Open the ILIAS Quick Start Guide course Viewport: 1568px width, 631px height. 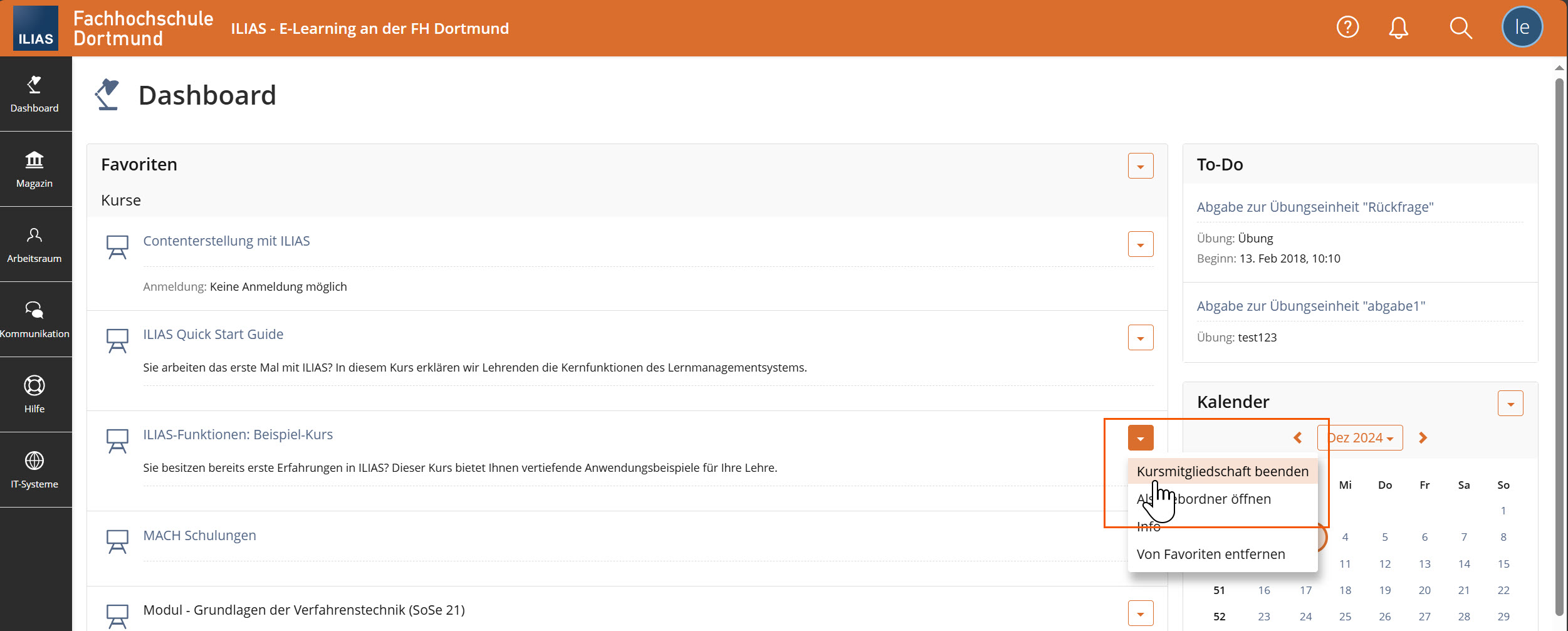214,334
